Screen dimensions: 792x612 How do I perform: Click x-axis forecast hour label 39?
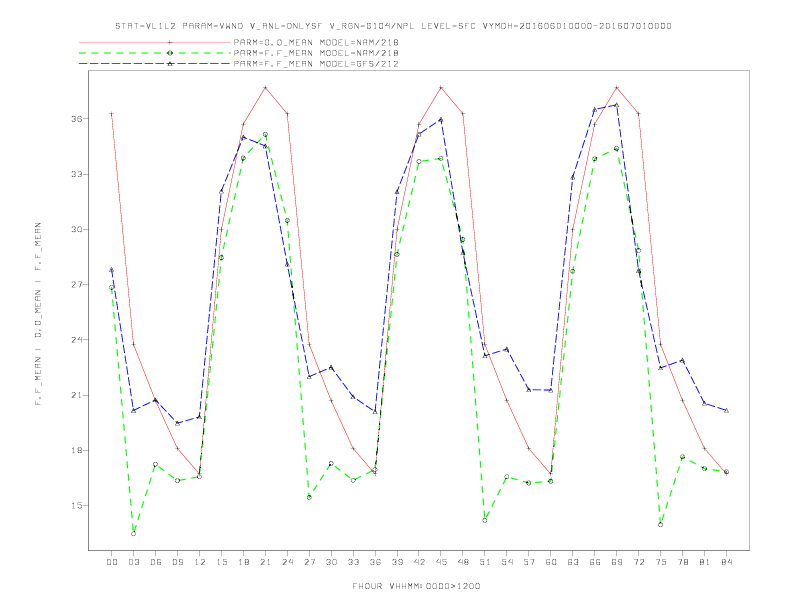pos(397,562)
